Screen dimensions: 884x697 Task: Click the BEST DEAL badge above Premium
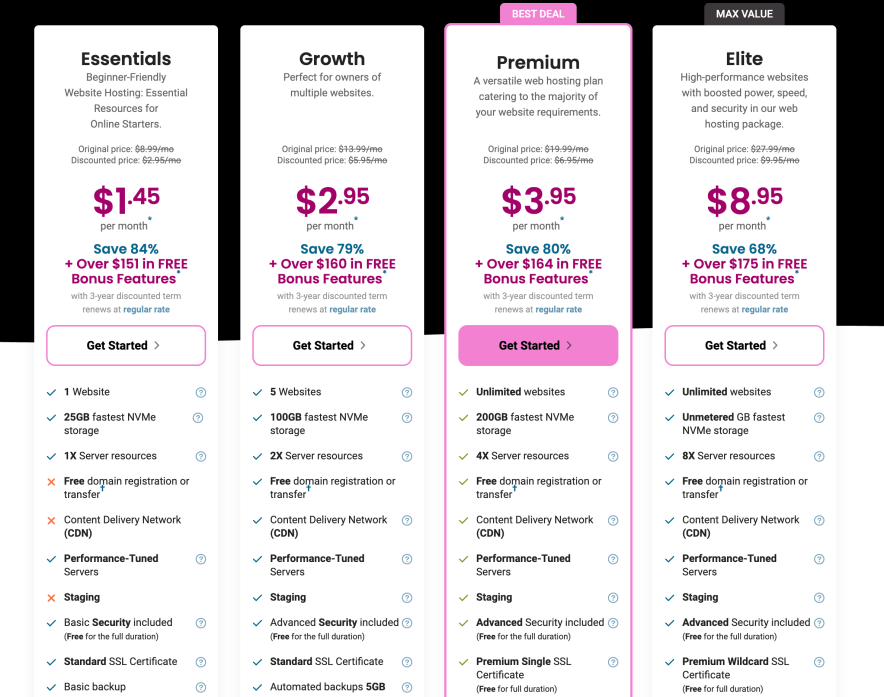click(x=538, y=14)
